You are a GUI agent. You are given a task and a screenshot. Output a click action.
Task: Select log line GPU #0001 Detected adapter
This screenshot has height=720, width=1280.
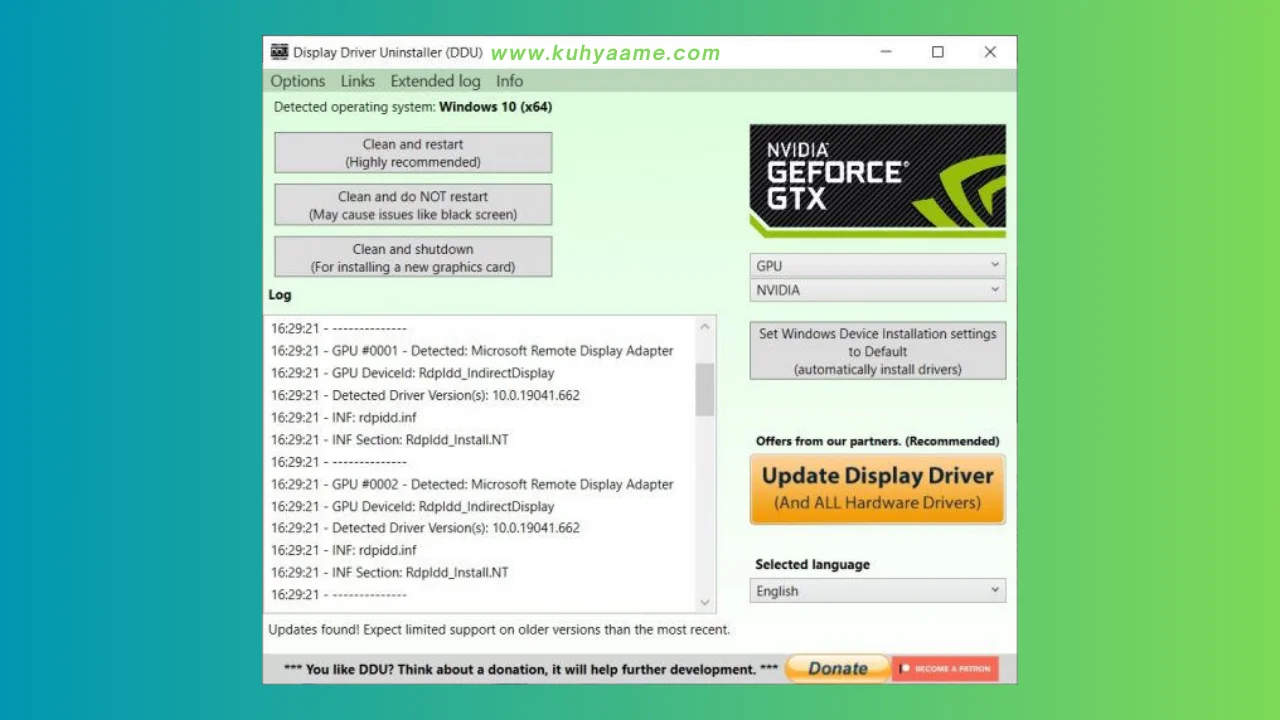point(472,351)
